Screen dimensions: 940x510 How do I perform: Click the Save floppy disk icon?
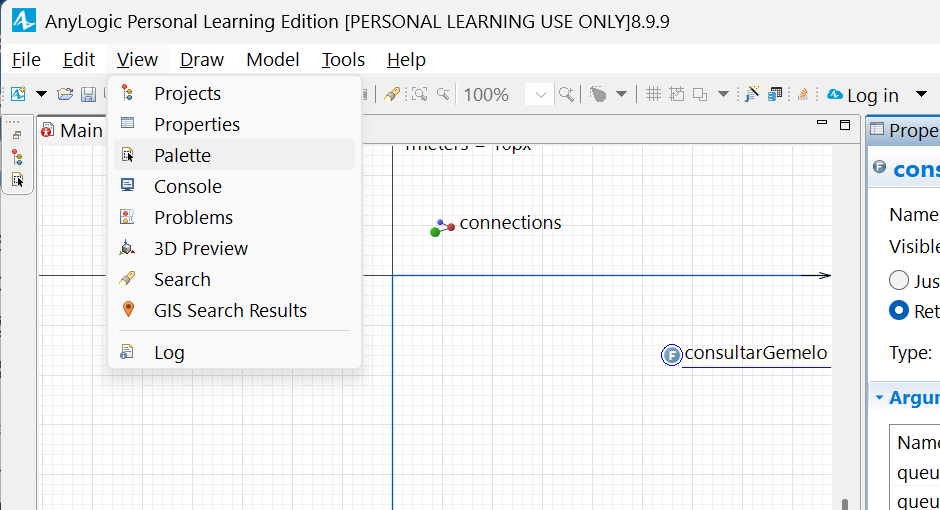[x=89, y=94]
